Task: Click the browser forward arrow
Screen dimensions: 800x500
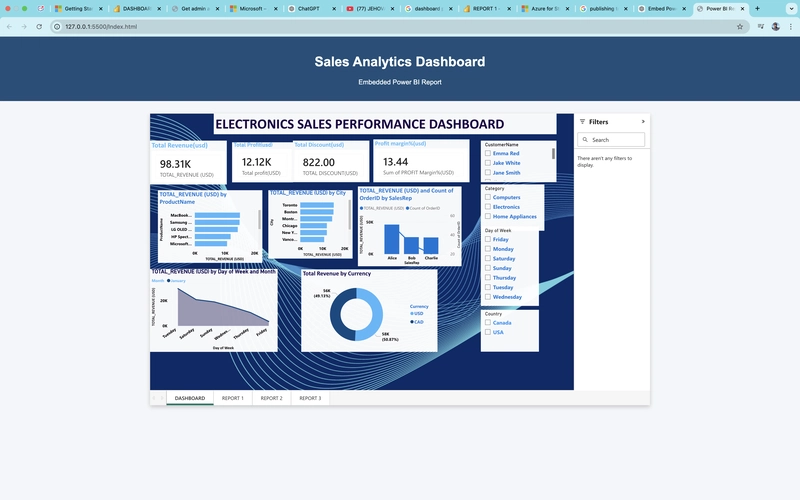Action: point(24,27)
